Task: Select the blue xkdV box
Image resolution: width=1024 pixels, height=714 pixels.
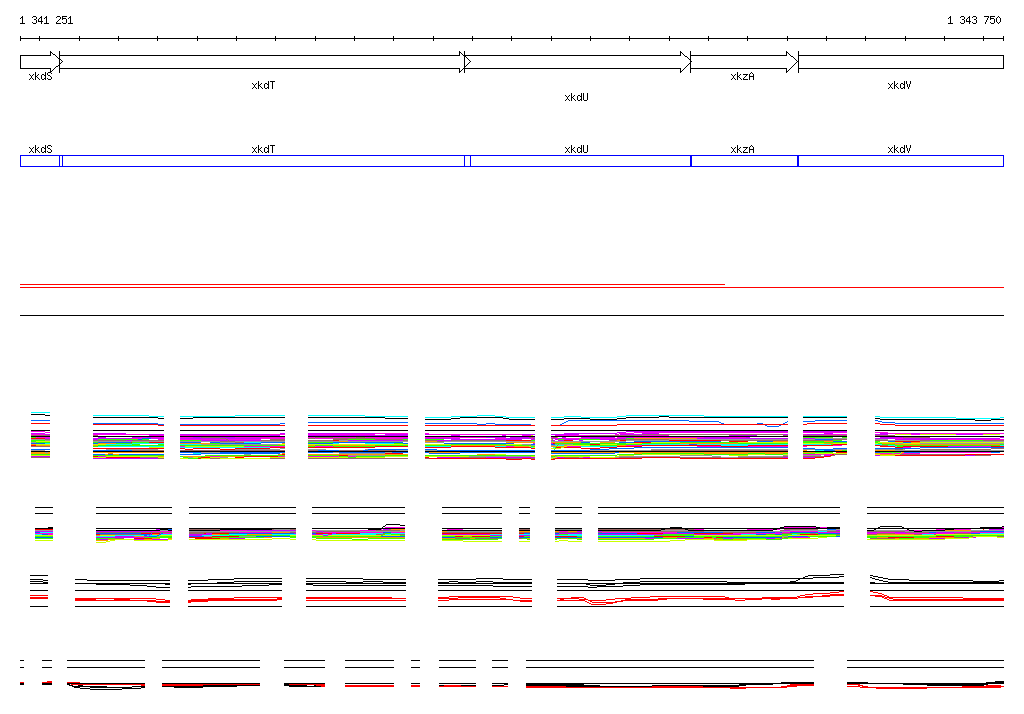Action: pos(901,161)
